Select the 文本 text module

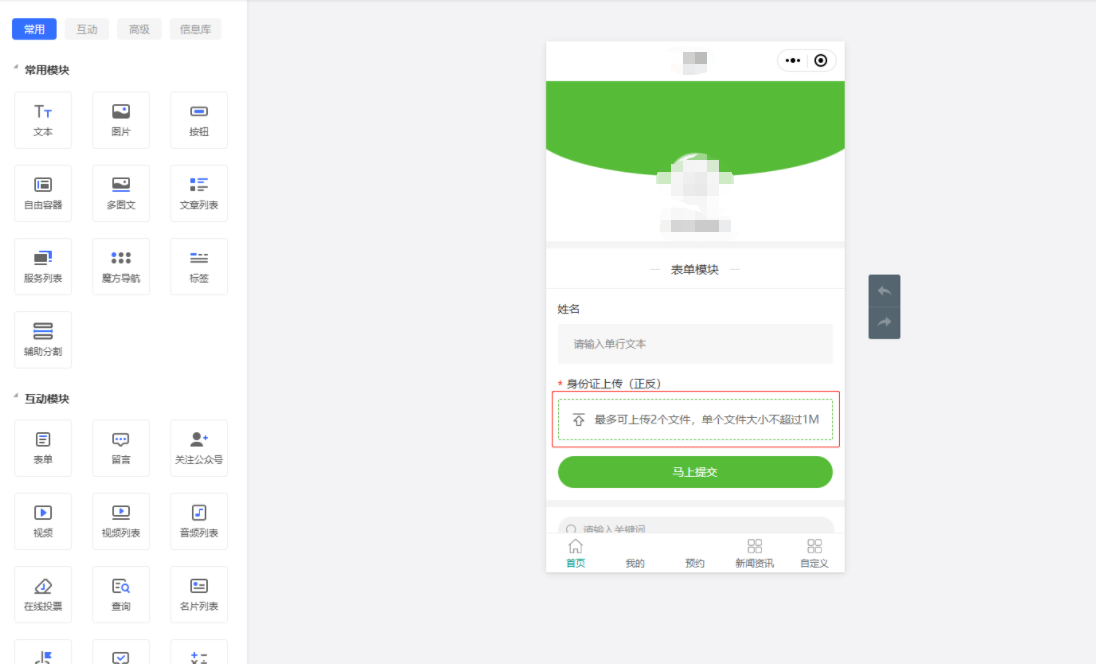click(x=43, y=120)
